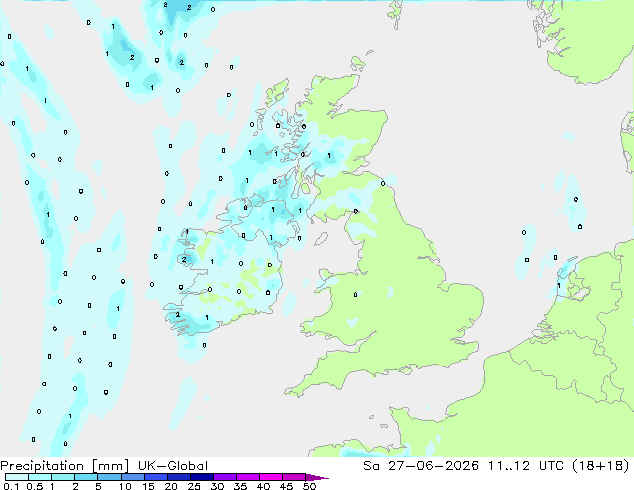Click the '10' legend scale label
The width and height of the screenshot is (634, 490).
coord(125,486)
